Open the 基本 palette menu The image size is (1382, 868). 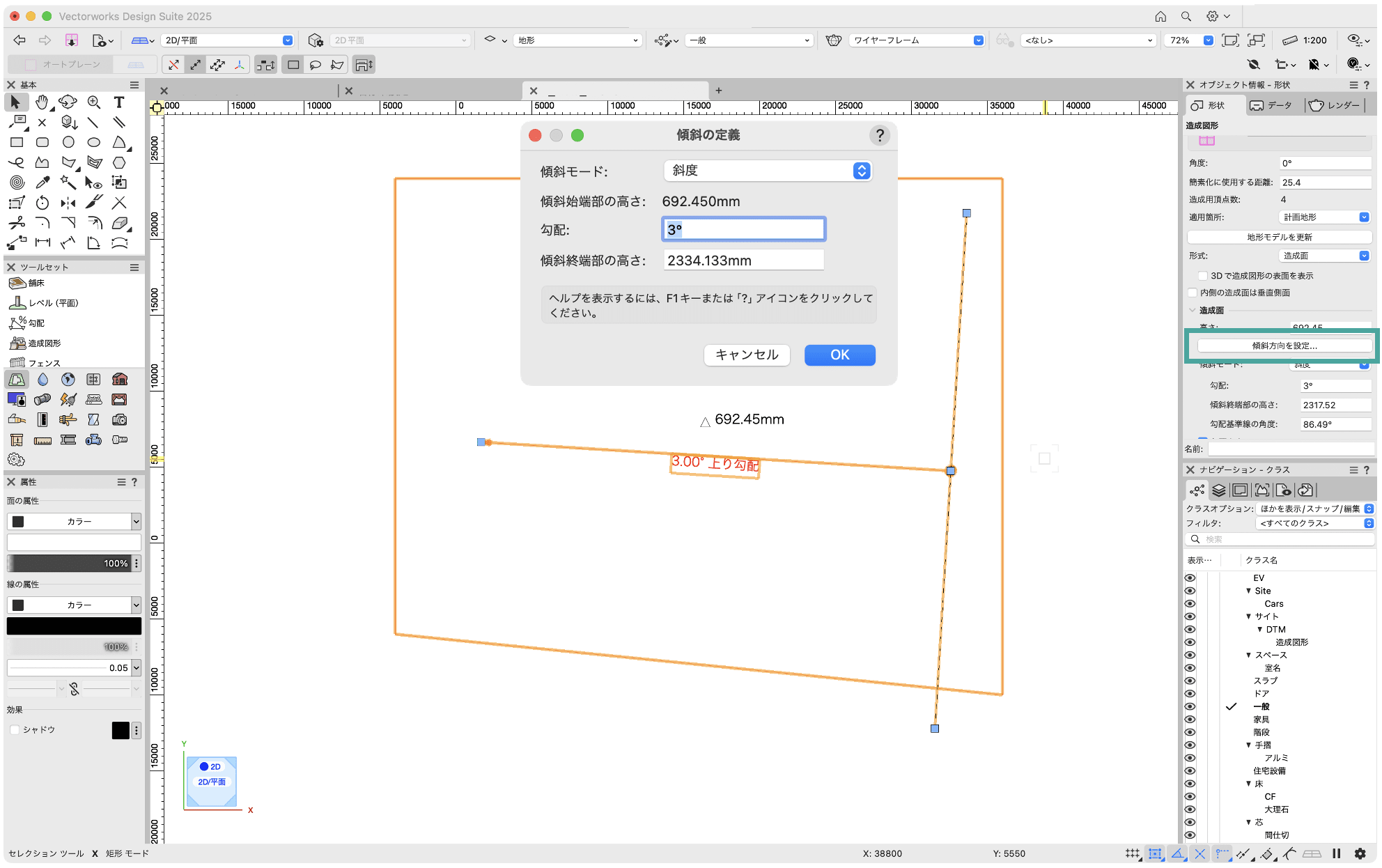[134, 85]
